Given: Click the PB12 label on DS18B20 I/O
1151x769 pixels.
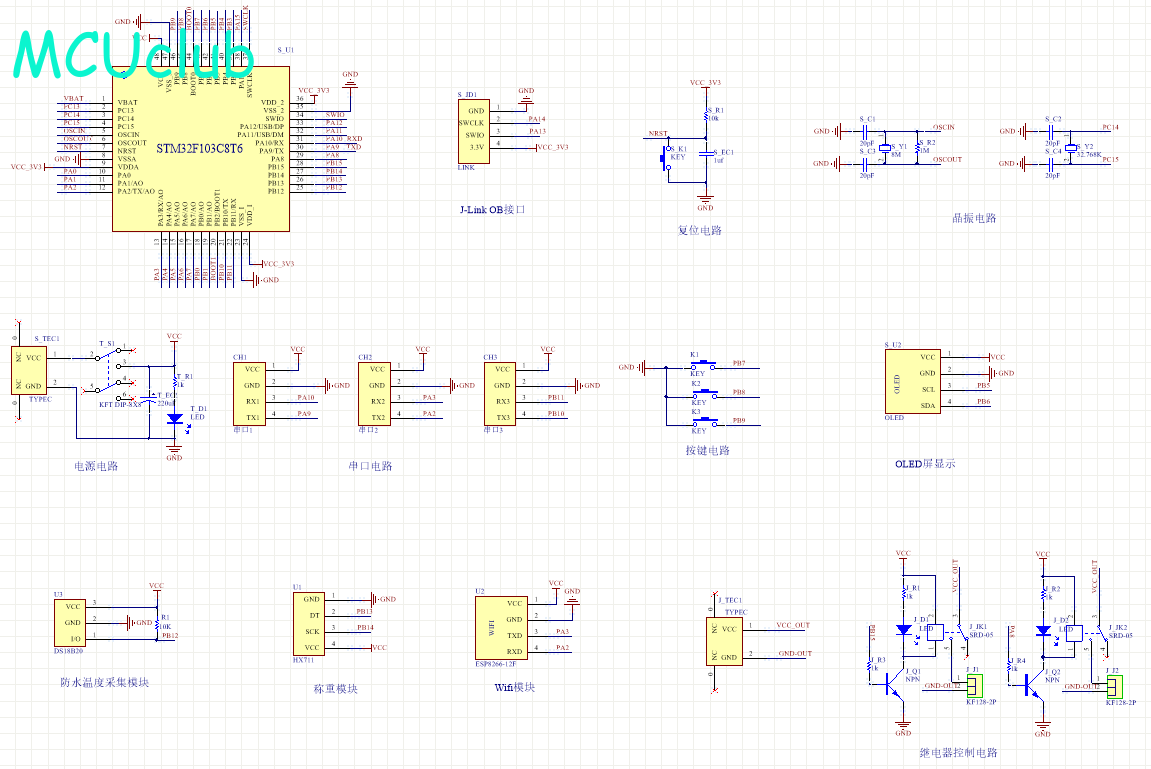Looking at the screenshot, I should [x=170, y=636].
